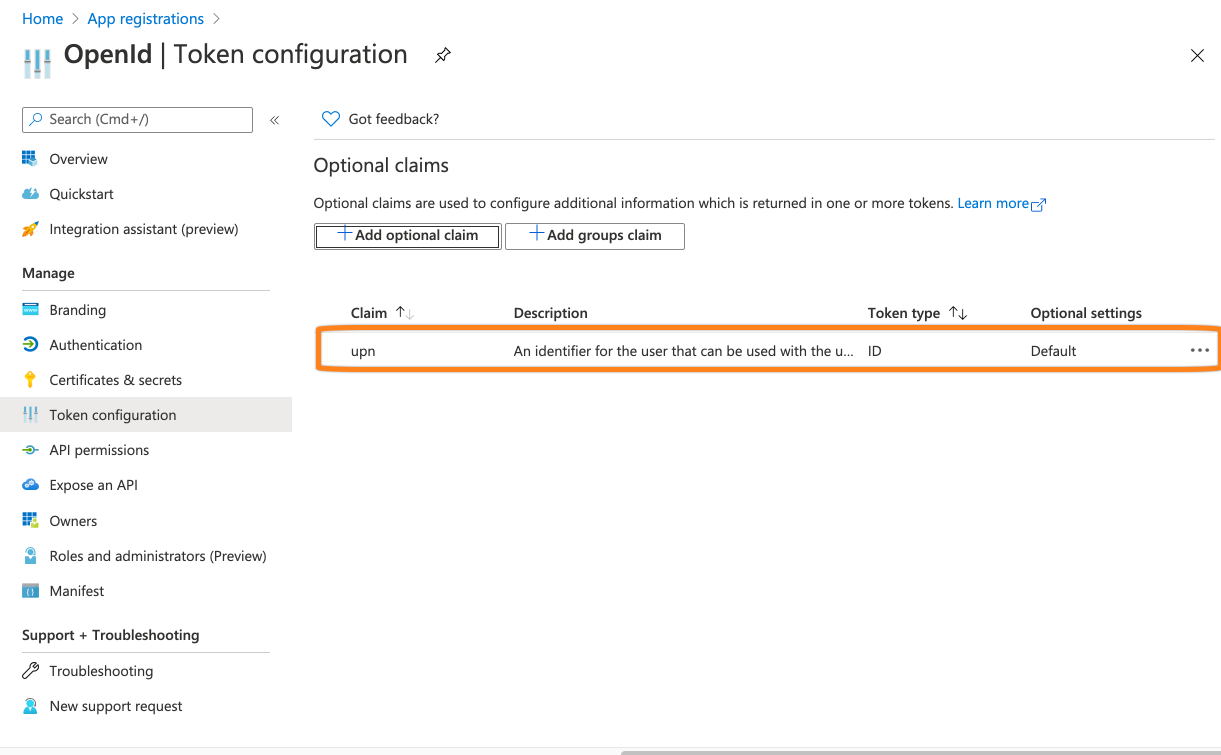
Task: Select Expose an API
Action: click(x=93, y=485)
